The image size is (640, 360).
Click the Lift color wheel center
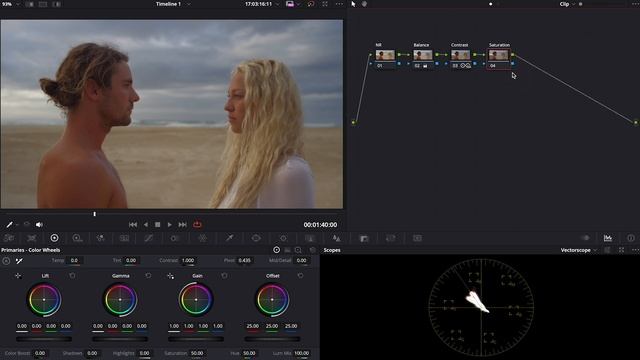pyautogui.click(x=44, y=300)
